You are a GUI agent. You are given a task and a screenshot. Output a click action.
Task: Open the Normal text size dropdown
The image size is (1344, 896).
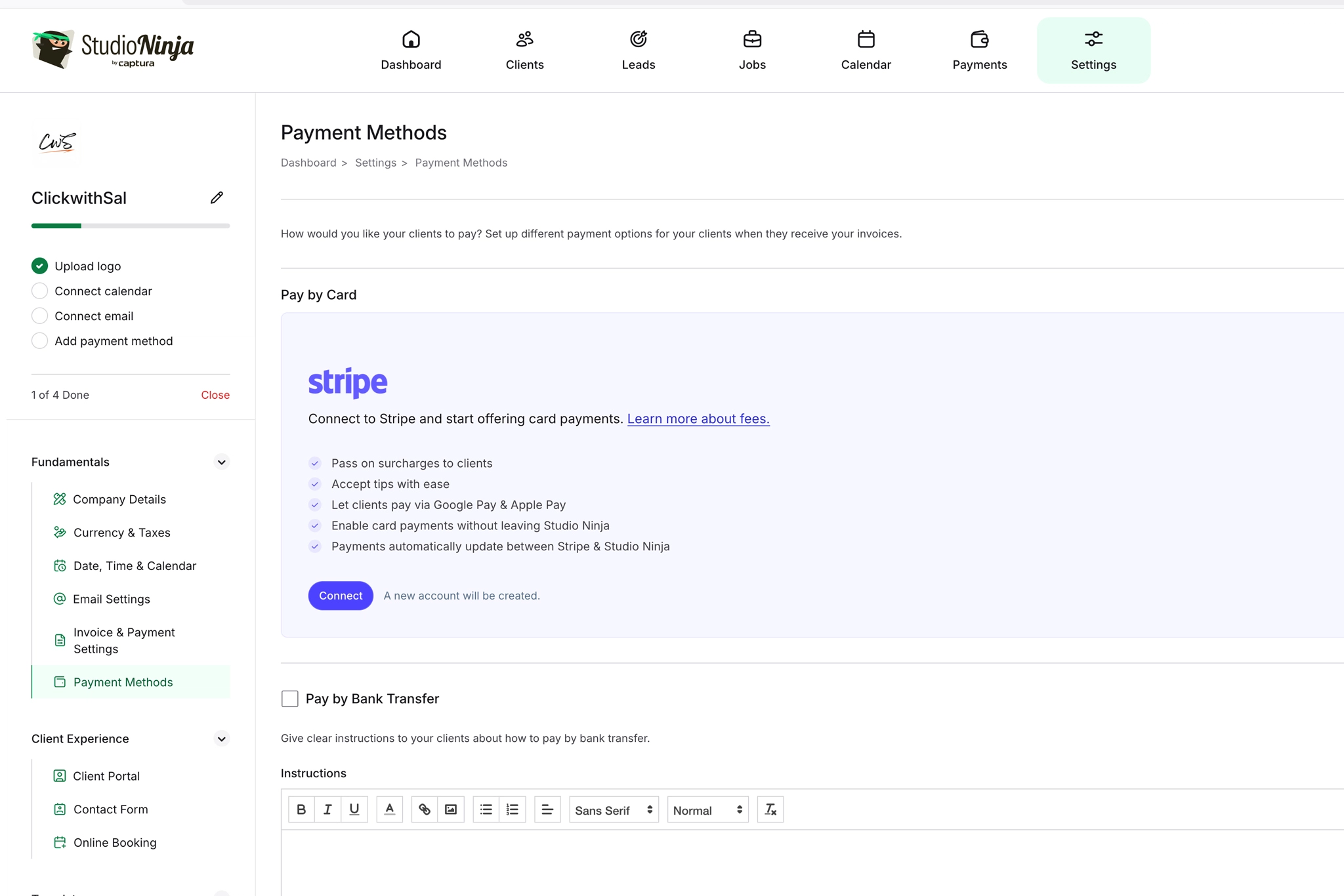click(708, 810)
